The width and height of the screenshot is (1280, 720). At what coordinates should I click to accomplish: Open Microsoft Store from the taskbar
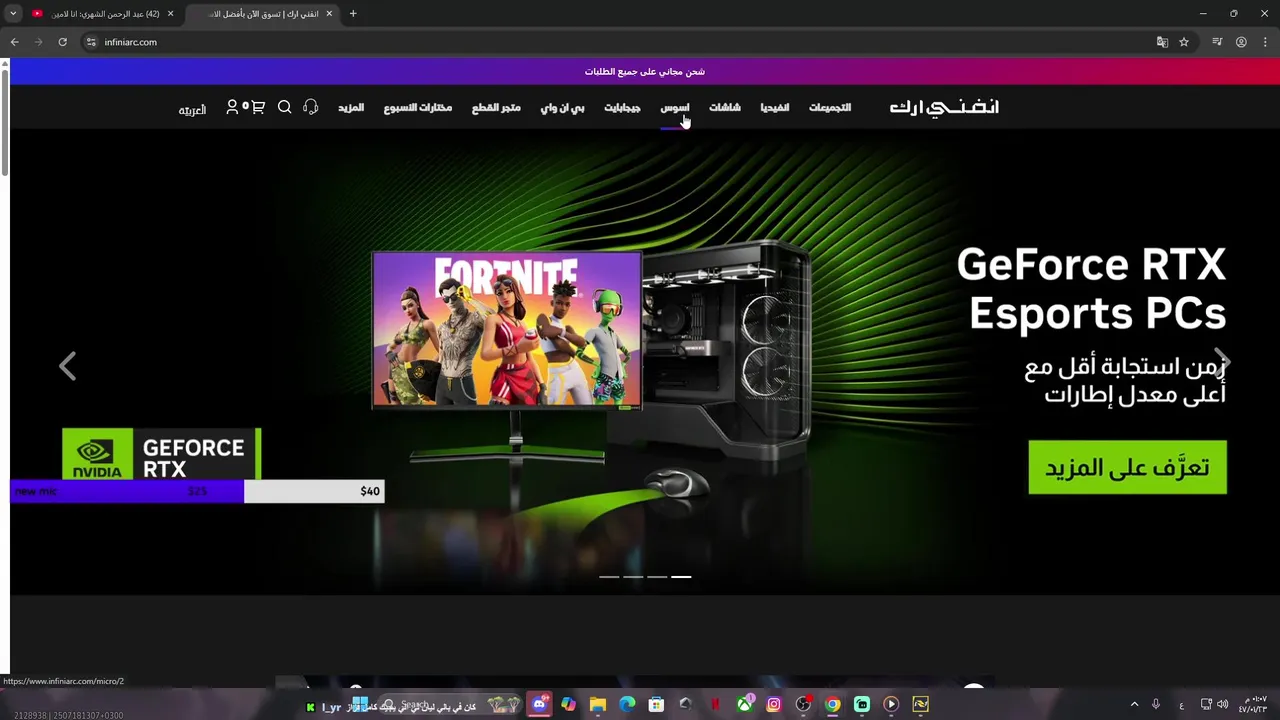pos(656,704)
